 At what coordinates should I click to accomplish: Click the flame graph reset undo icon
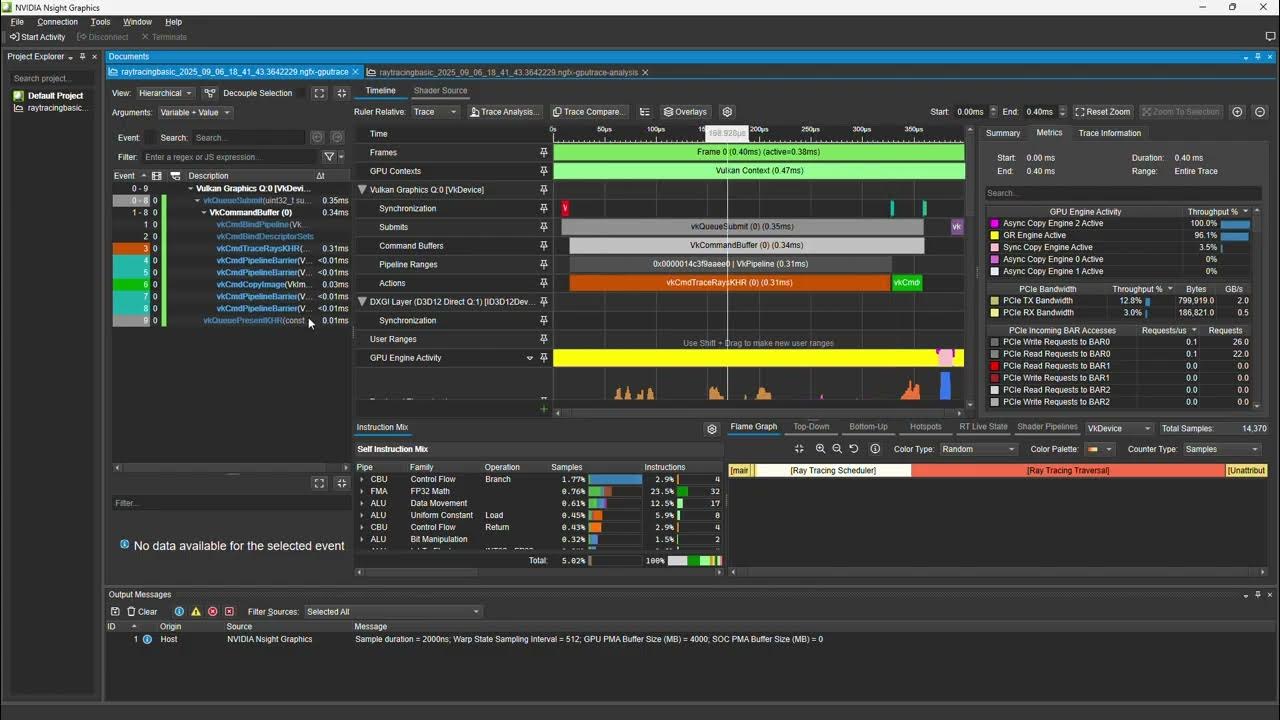point(854,449)
